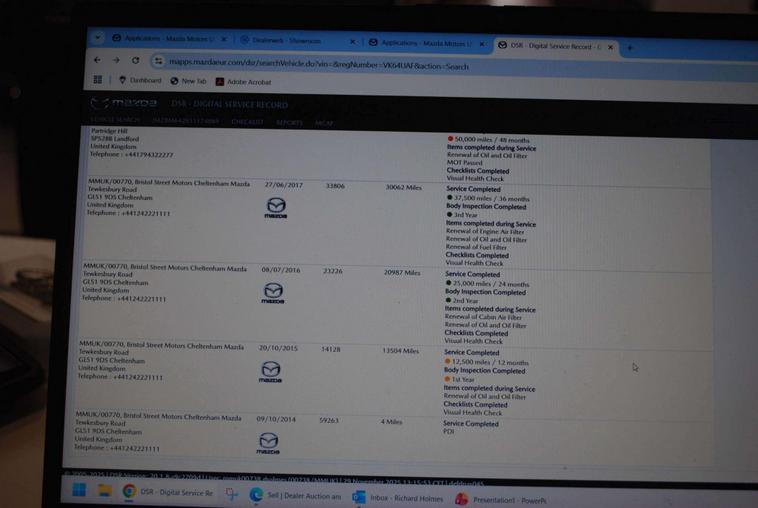Open File Explorer from the taskbar
The image size is (758, 508).
(x=103, y=491)
